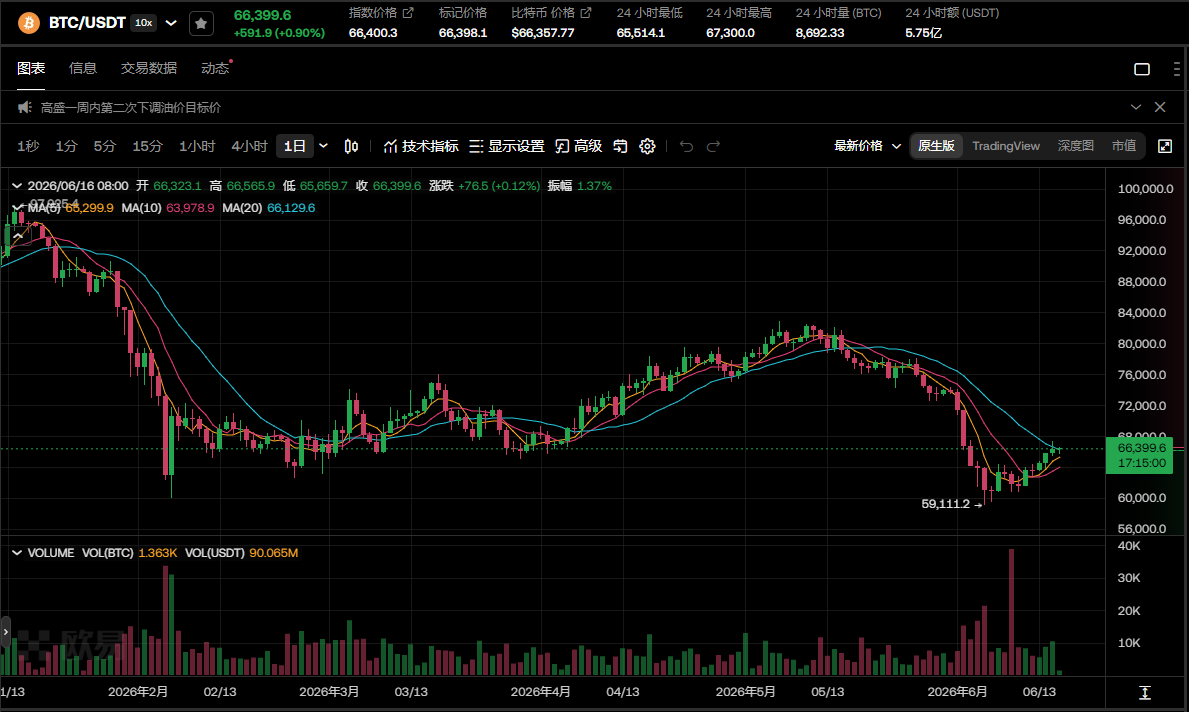This screenshot has width=1189, height=712.
Task: Open the 高级 advanced tools
Action: [x=579, y=146]
